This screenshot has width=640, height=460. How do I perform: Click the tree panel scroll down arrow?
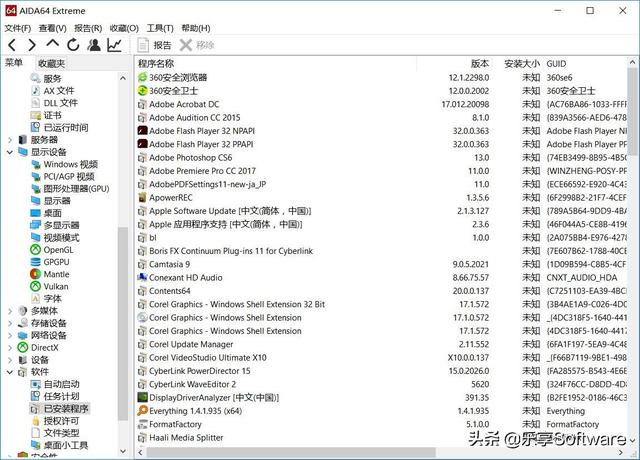(x=123, y=451)
